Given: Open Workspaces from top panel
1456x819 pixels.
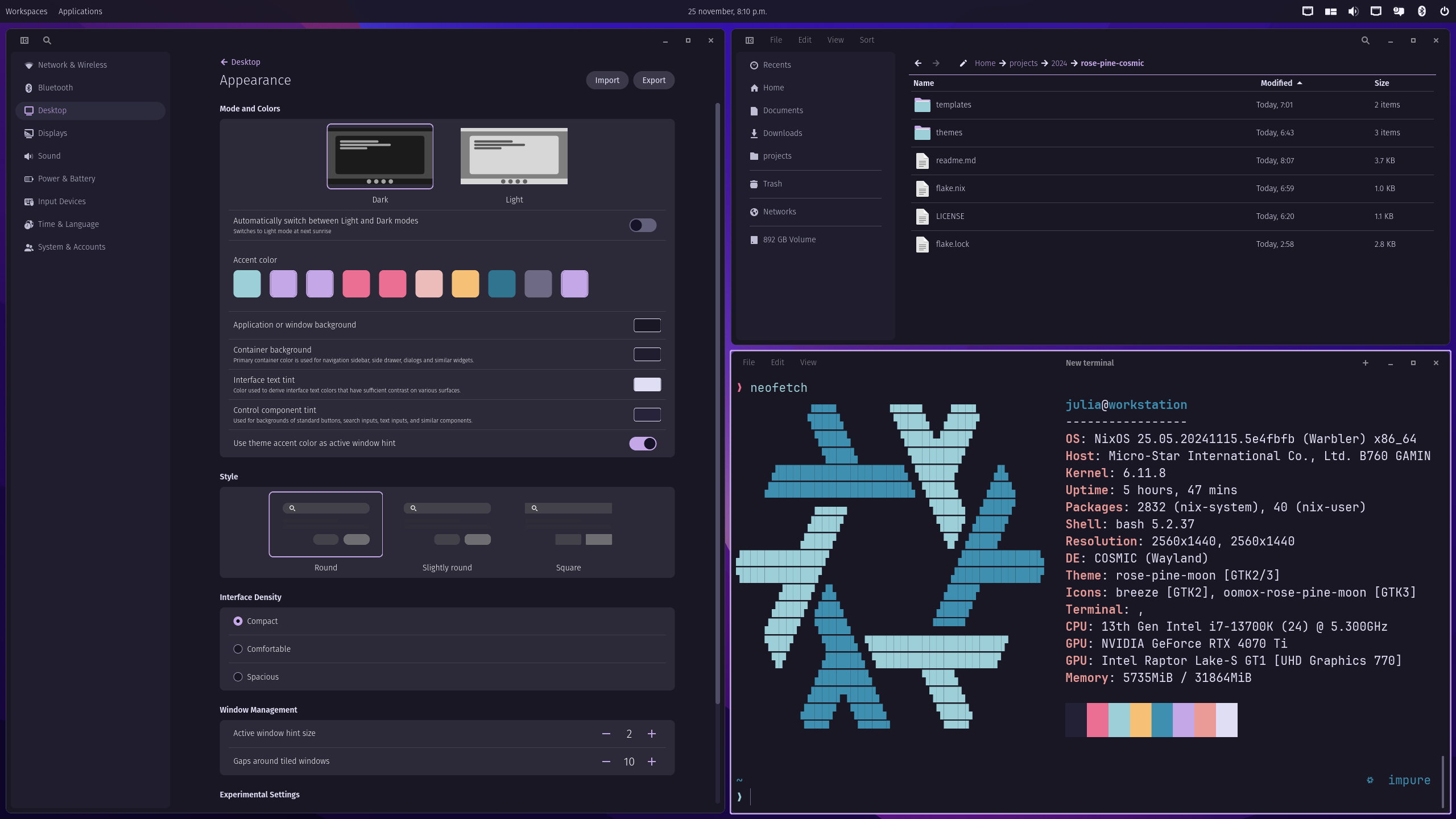Looking at the screenshot, I should point(27,11).
